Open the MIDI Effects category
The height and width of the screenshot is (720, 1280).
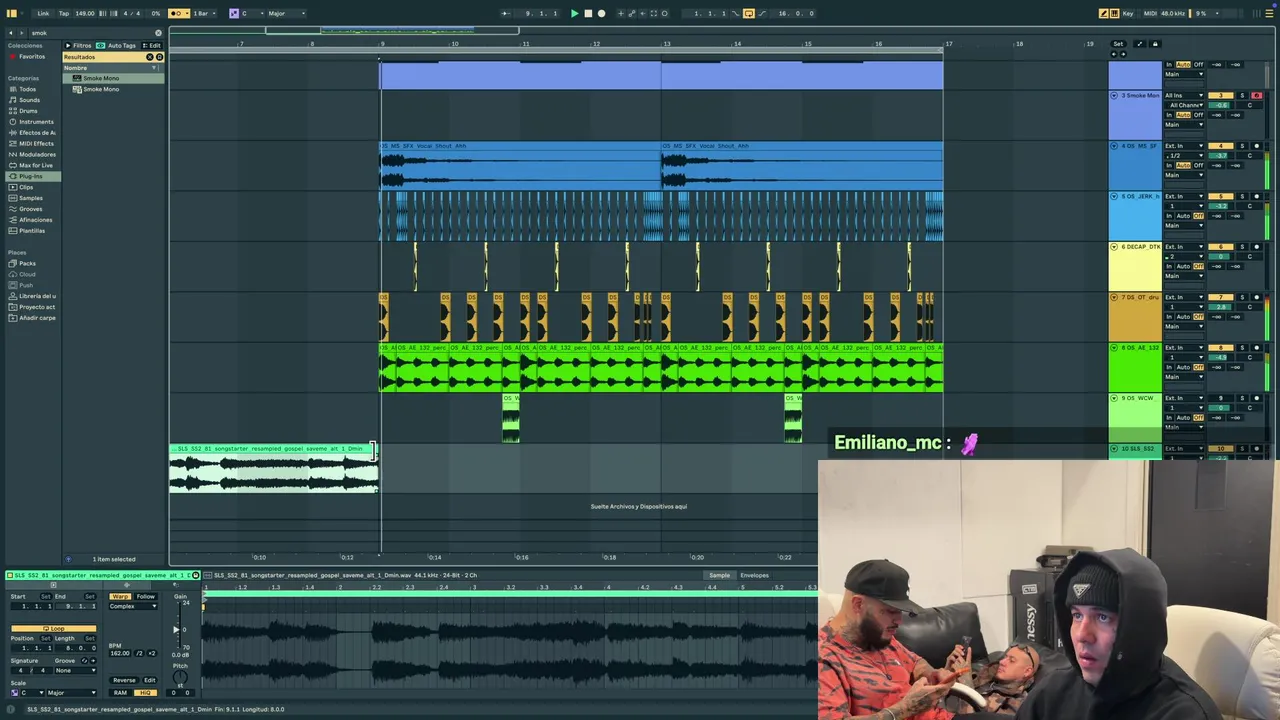tap(36, 143)
